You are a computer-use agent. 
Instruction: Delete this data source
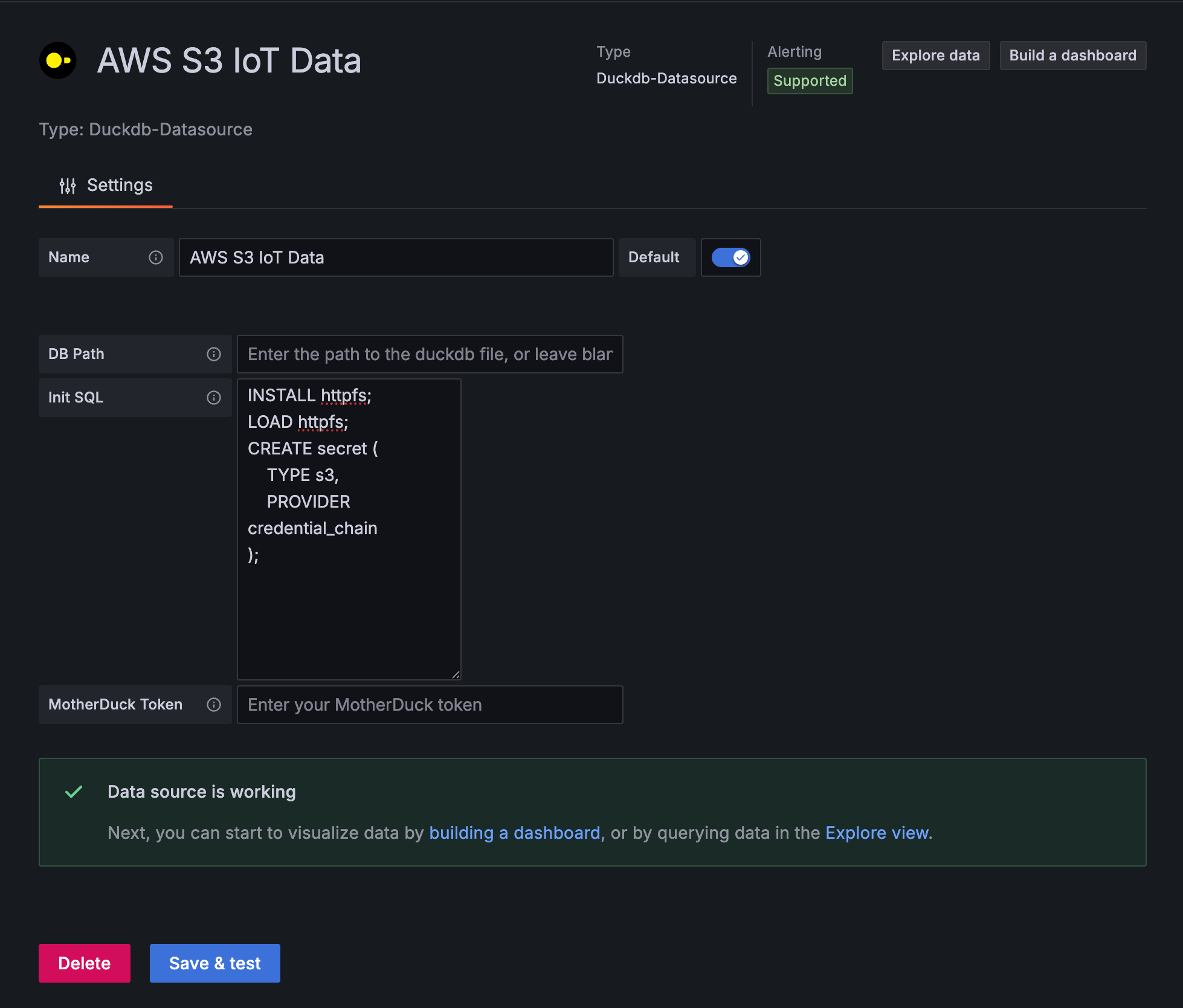[x=85, y=963]
